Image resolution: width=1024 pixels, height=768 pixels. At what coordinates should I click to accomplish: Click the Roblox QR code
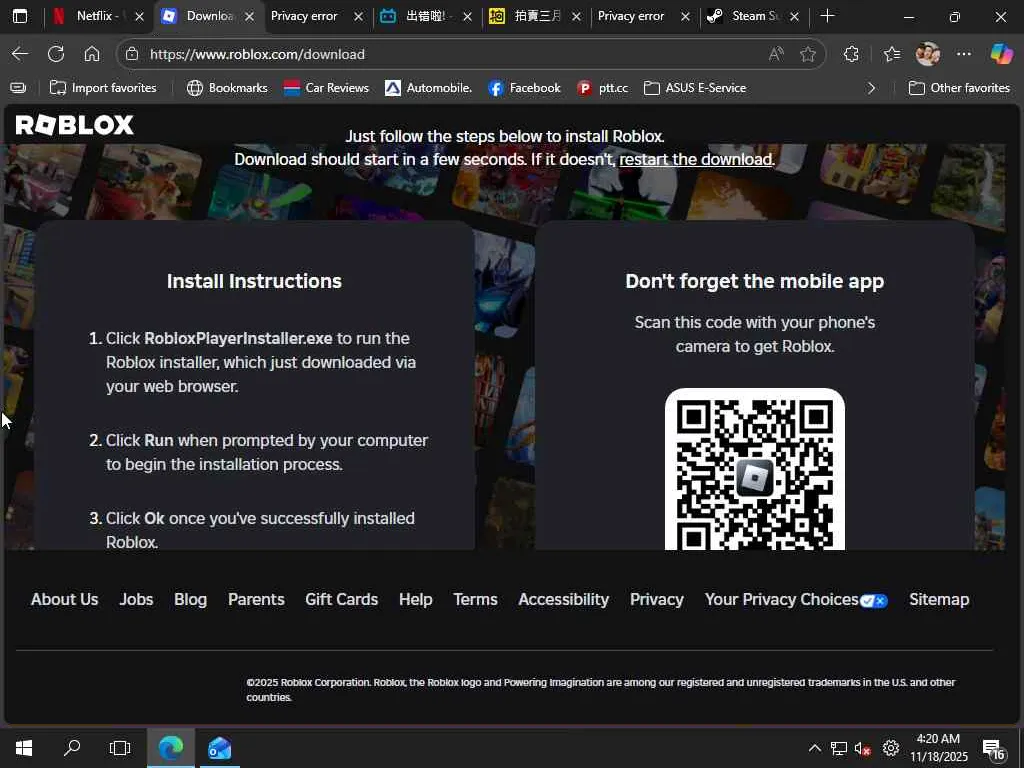tap(755, 470)
